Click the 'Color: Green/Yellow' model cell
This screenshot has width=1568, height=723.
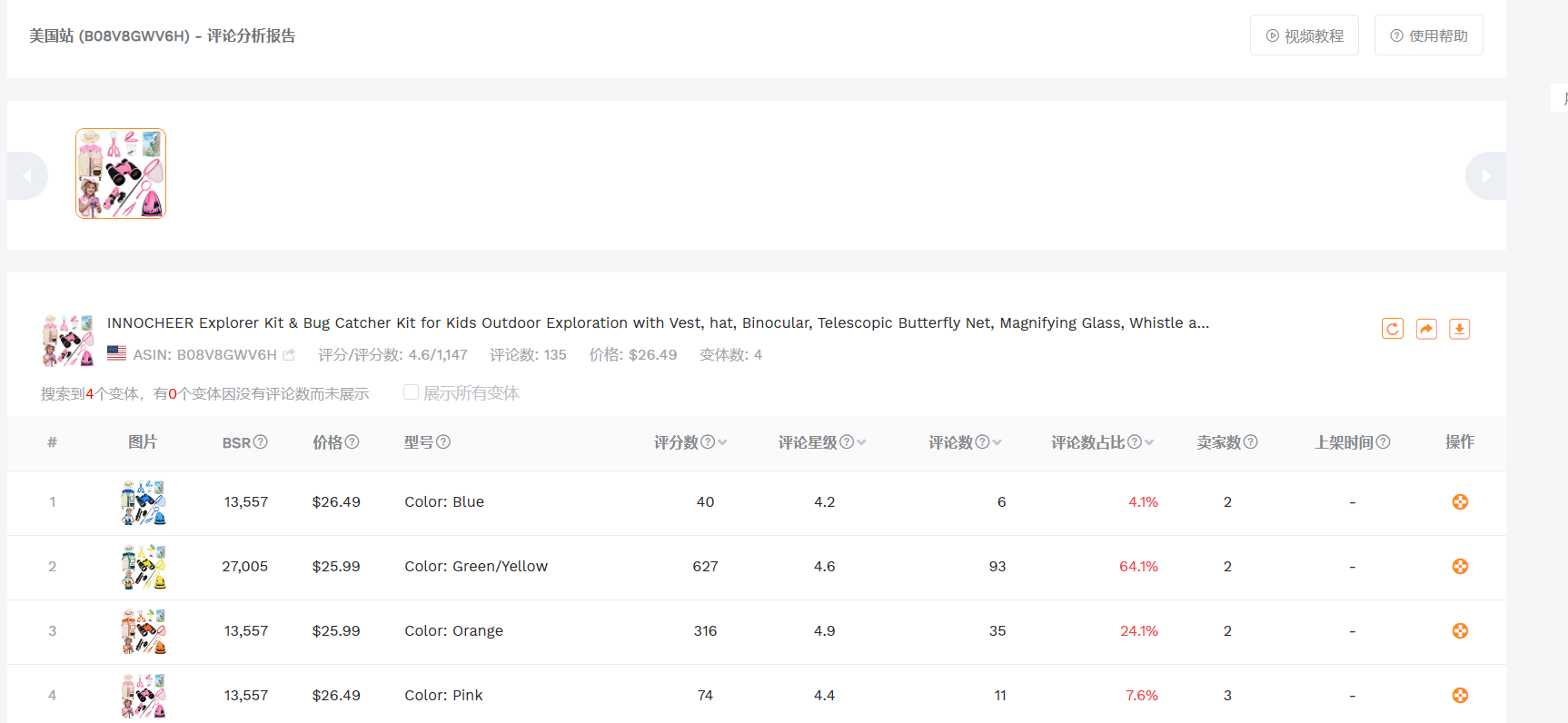coord(476,567)
